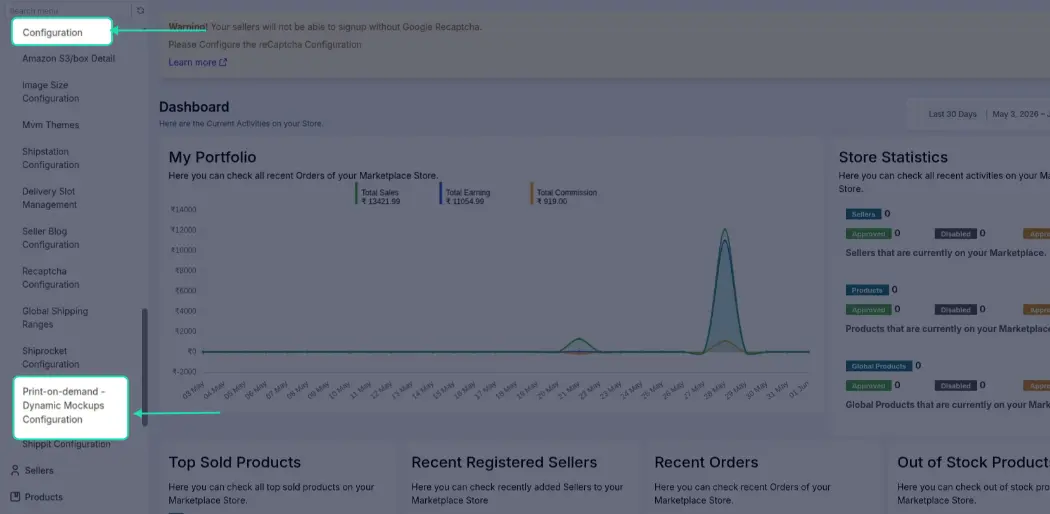Click the sidebar vertical scrollbar

pyautogui.click(x=145, y=367)
